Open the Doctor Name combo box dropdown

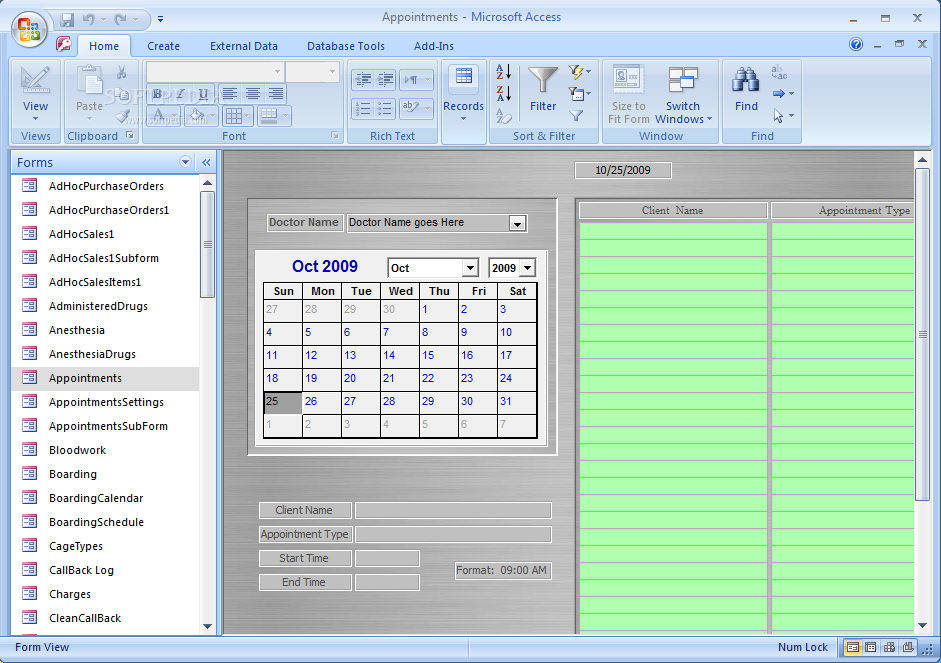point(517,224)
